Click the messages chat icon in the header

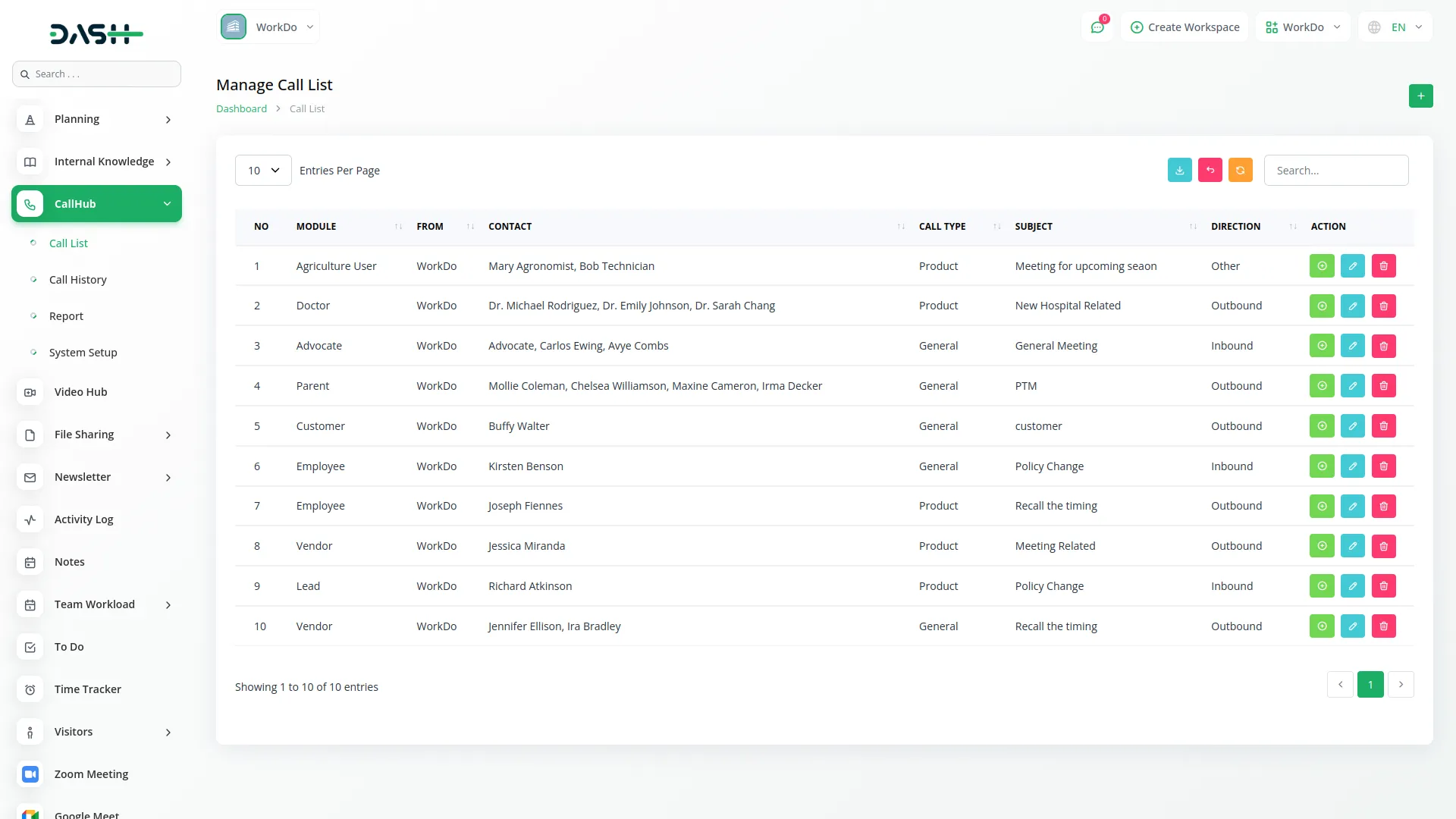1097,27
